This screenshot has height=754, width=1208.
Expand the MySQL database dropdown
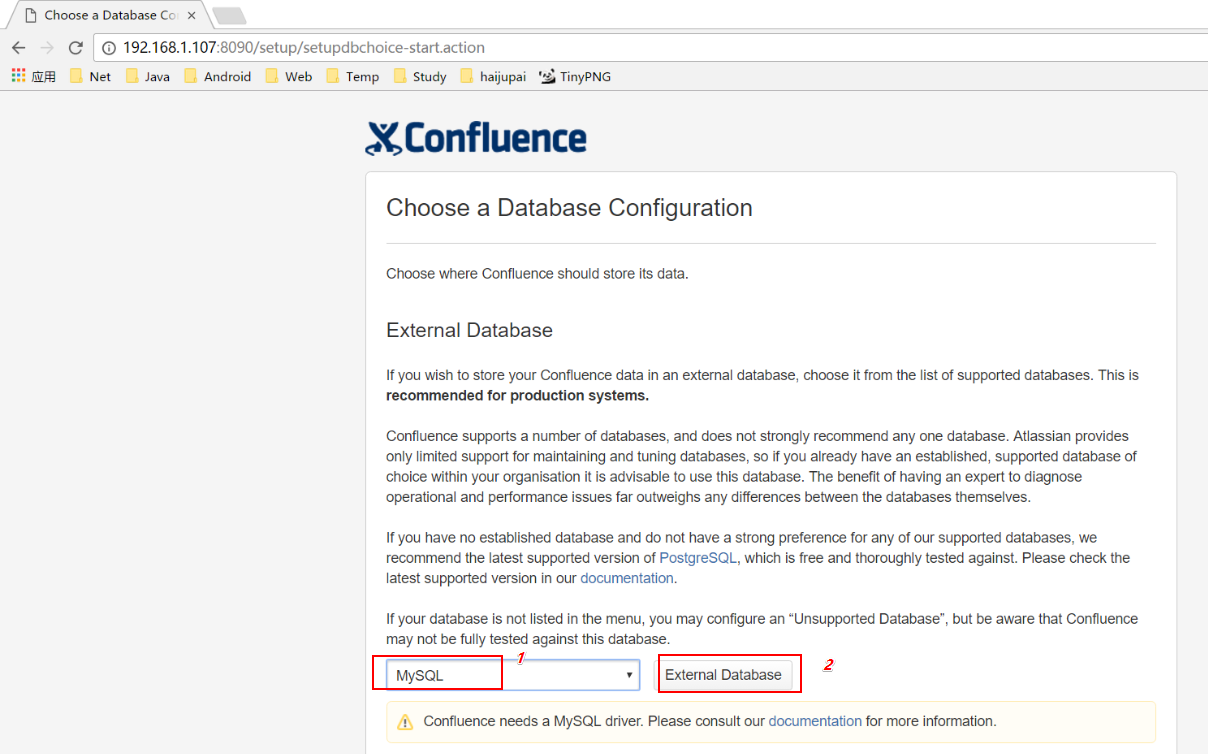(x=513, y=675)
